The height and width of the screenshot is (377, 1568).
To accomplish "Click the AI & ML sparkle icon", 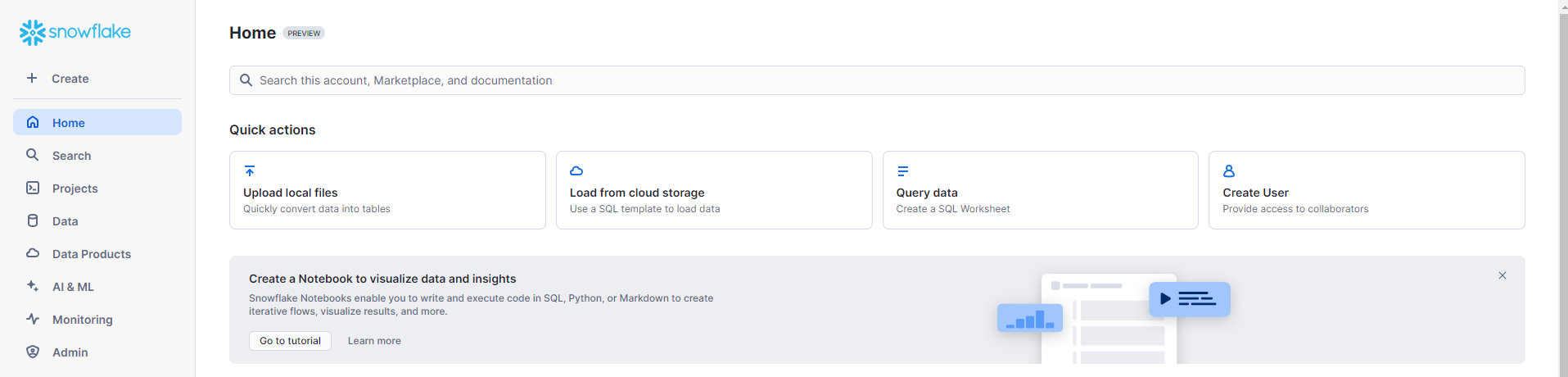I will [x=33, y=286].
